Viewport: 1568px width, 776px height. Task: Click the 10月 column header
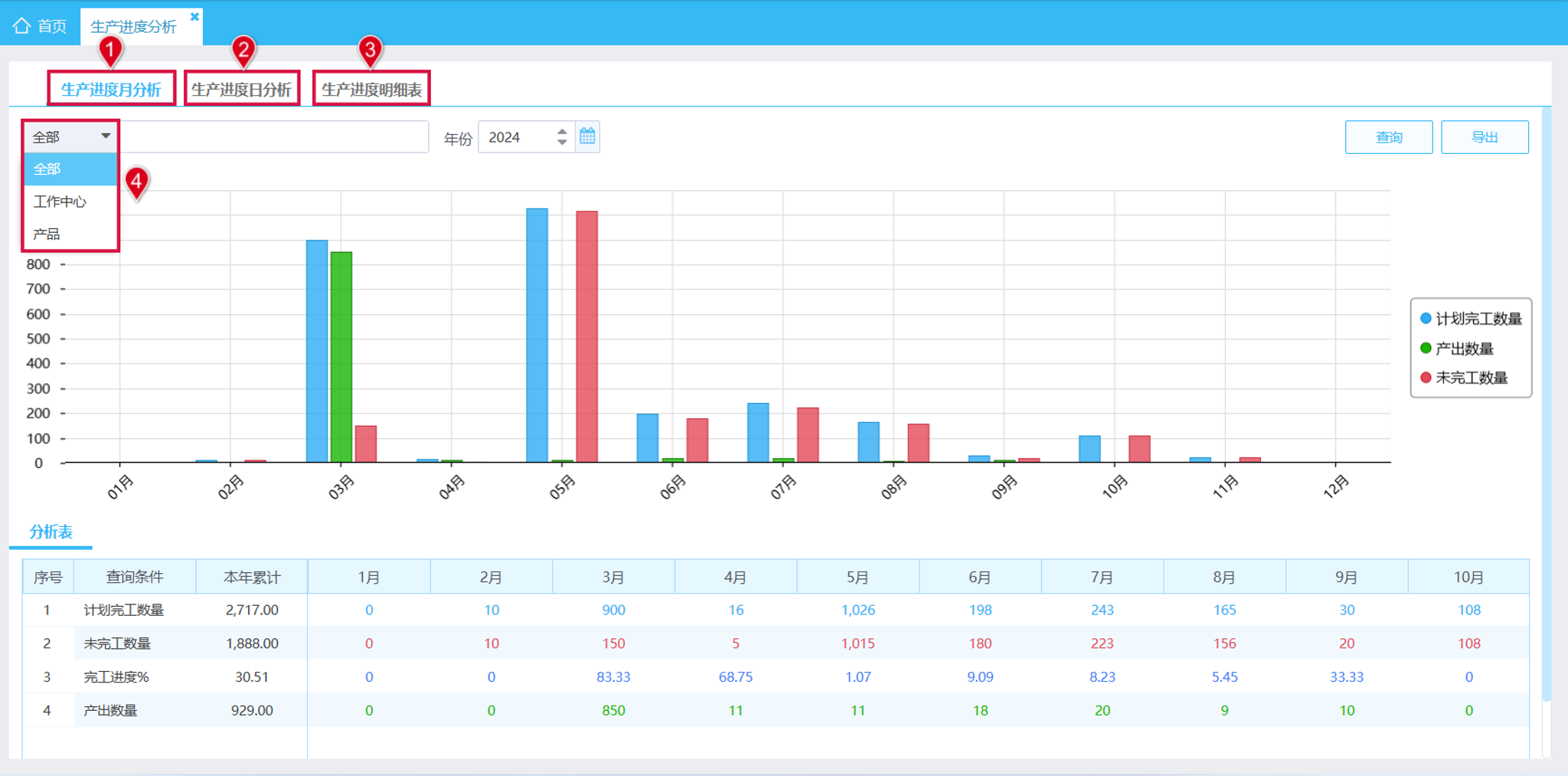[x=1468, y=577]
